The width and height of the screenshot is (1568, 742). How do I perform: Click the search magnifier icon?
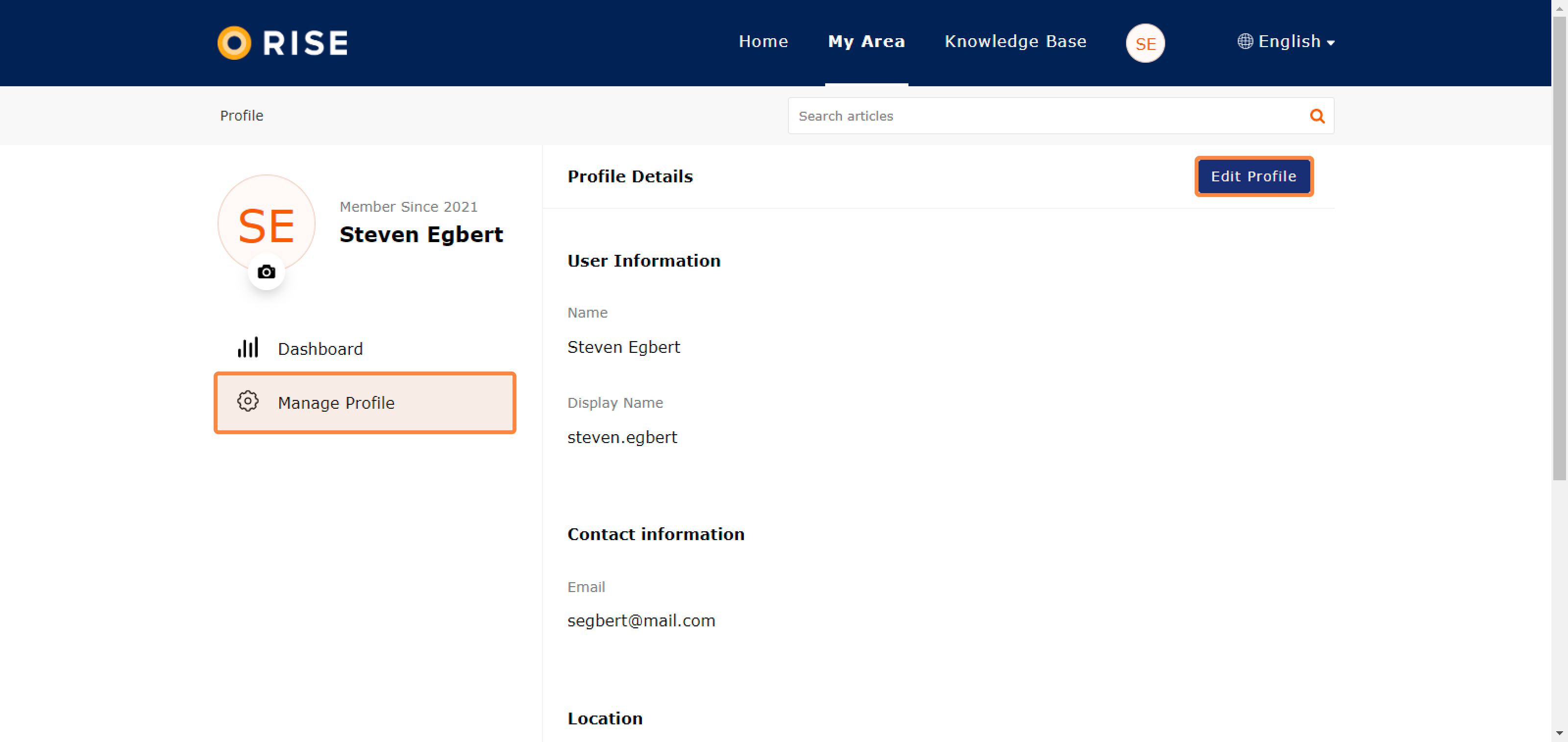pyautogui.click(x=1317, y=116)
